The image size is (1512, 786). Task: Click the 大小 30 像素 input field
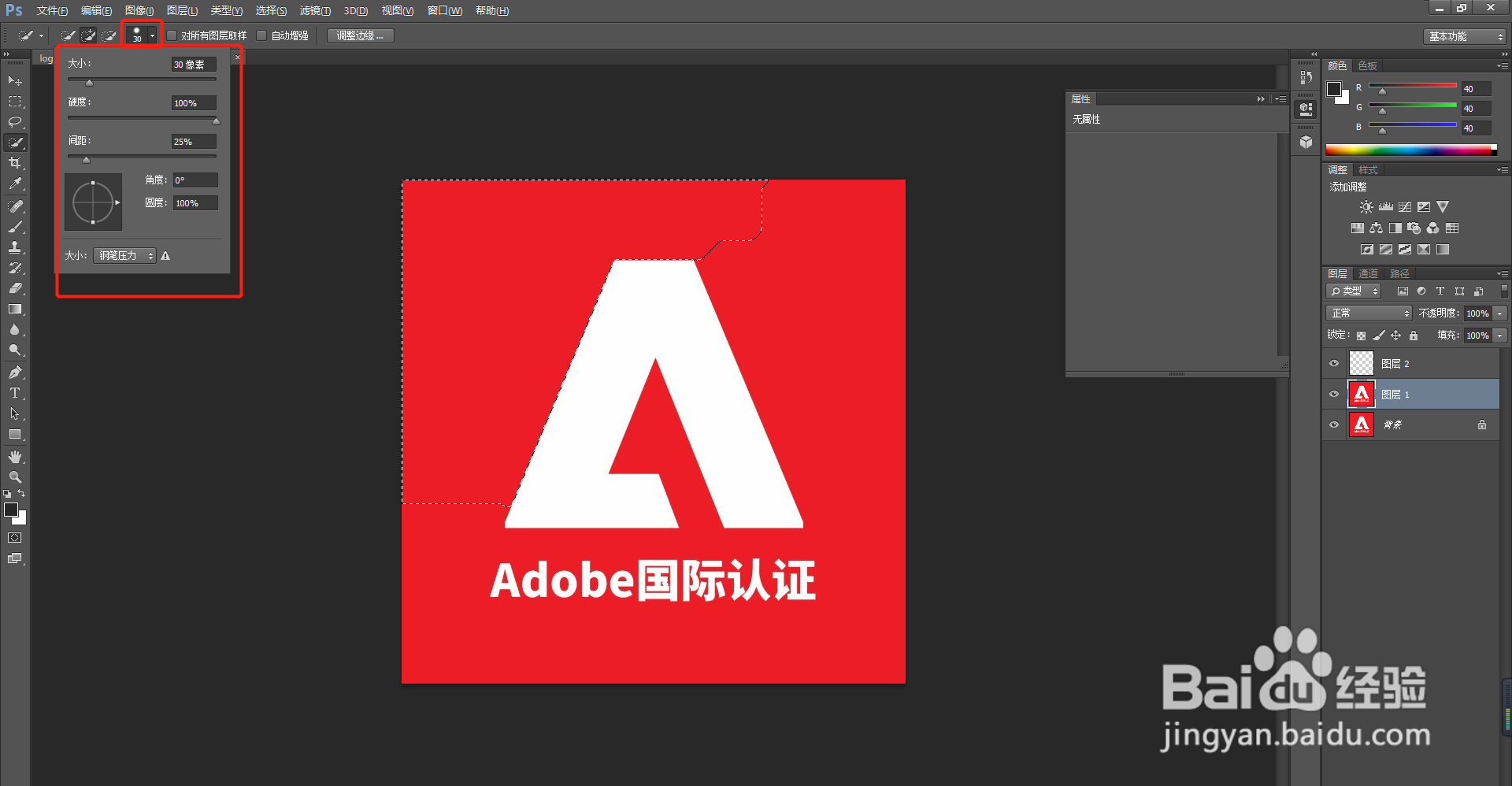tap(194, 65)
